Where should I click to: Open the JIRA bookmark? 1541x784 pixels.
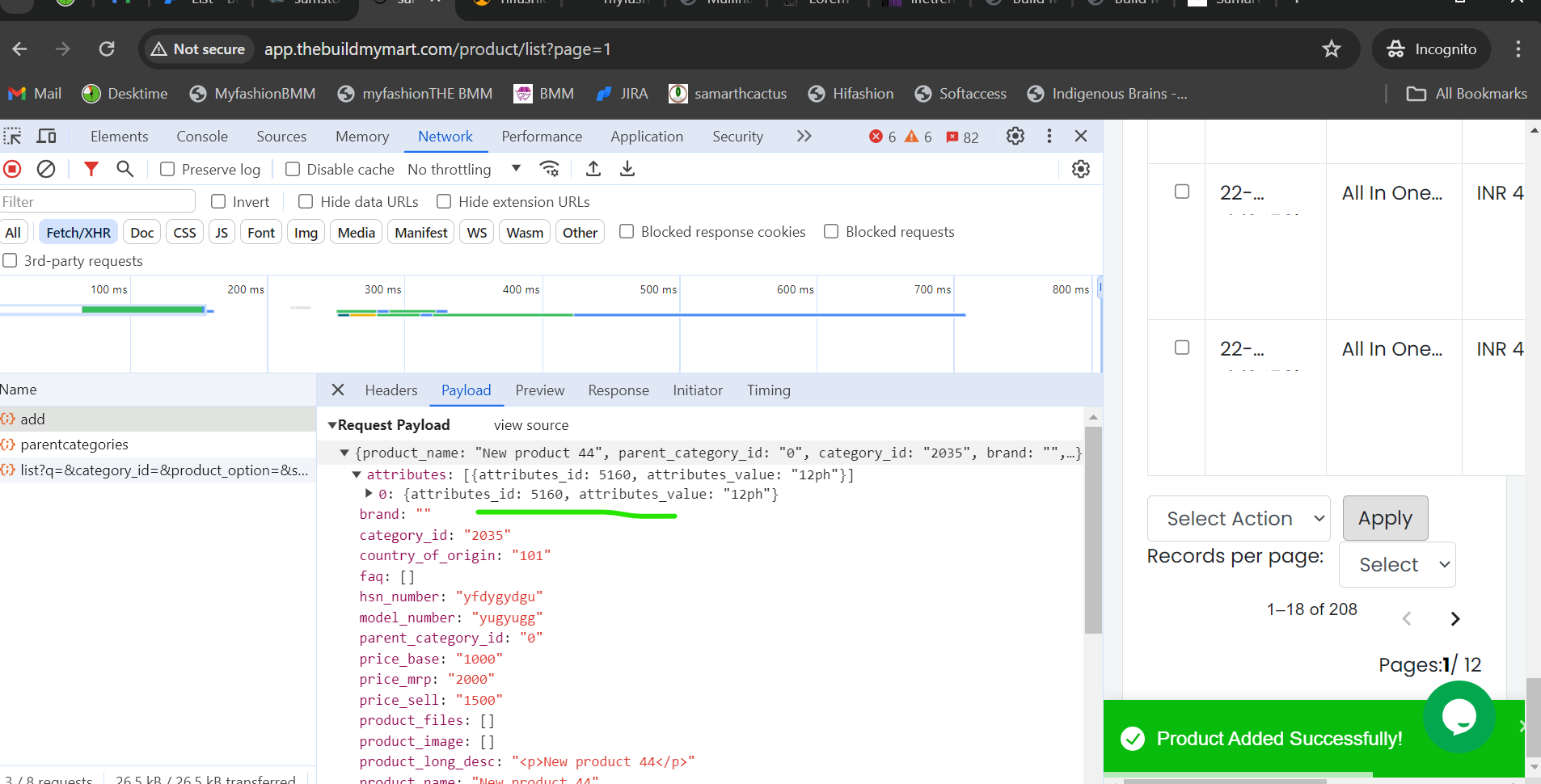click(x=622, y=94)
